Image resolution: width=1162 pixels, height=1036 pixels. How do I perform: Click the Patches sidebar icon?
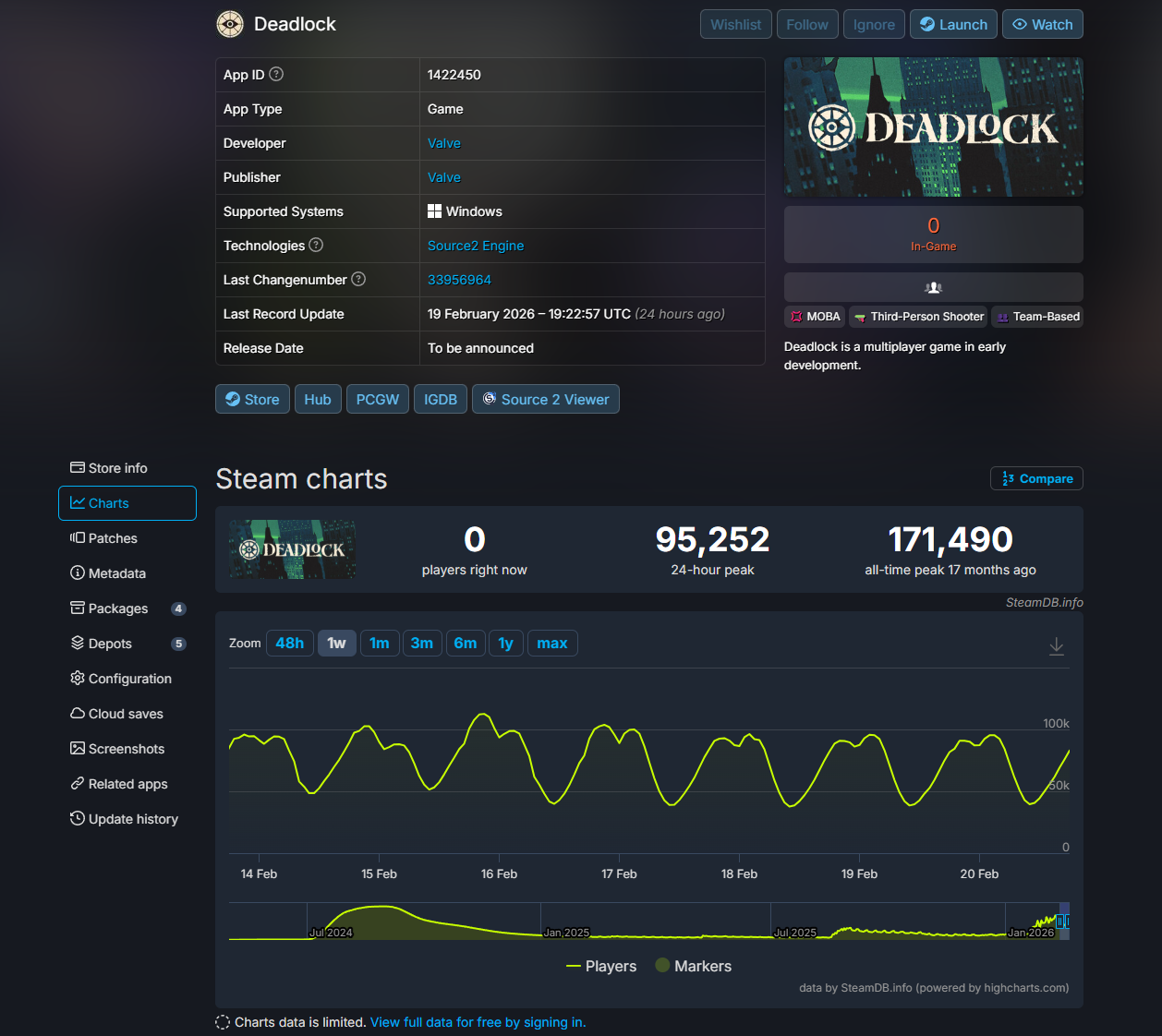coord(78,537)
